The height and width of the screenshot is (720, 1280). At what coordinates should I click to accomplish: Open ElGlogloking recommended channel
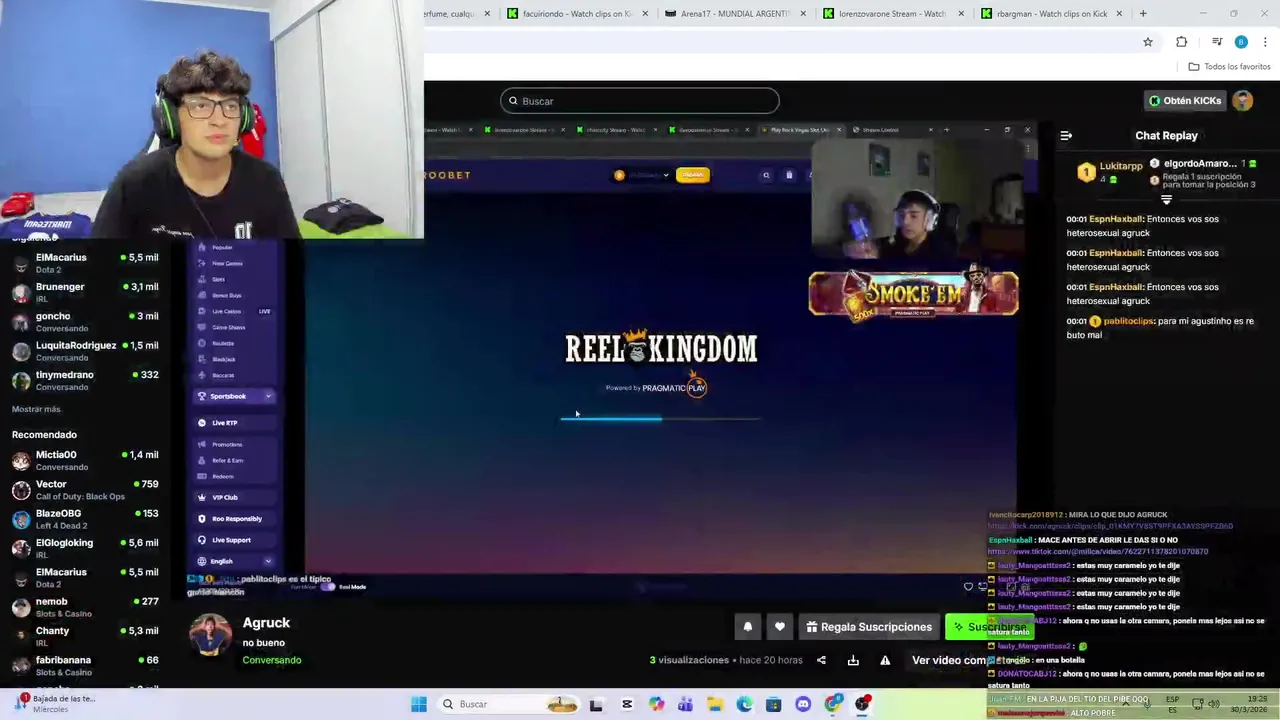[85, 548]
